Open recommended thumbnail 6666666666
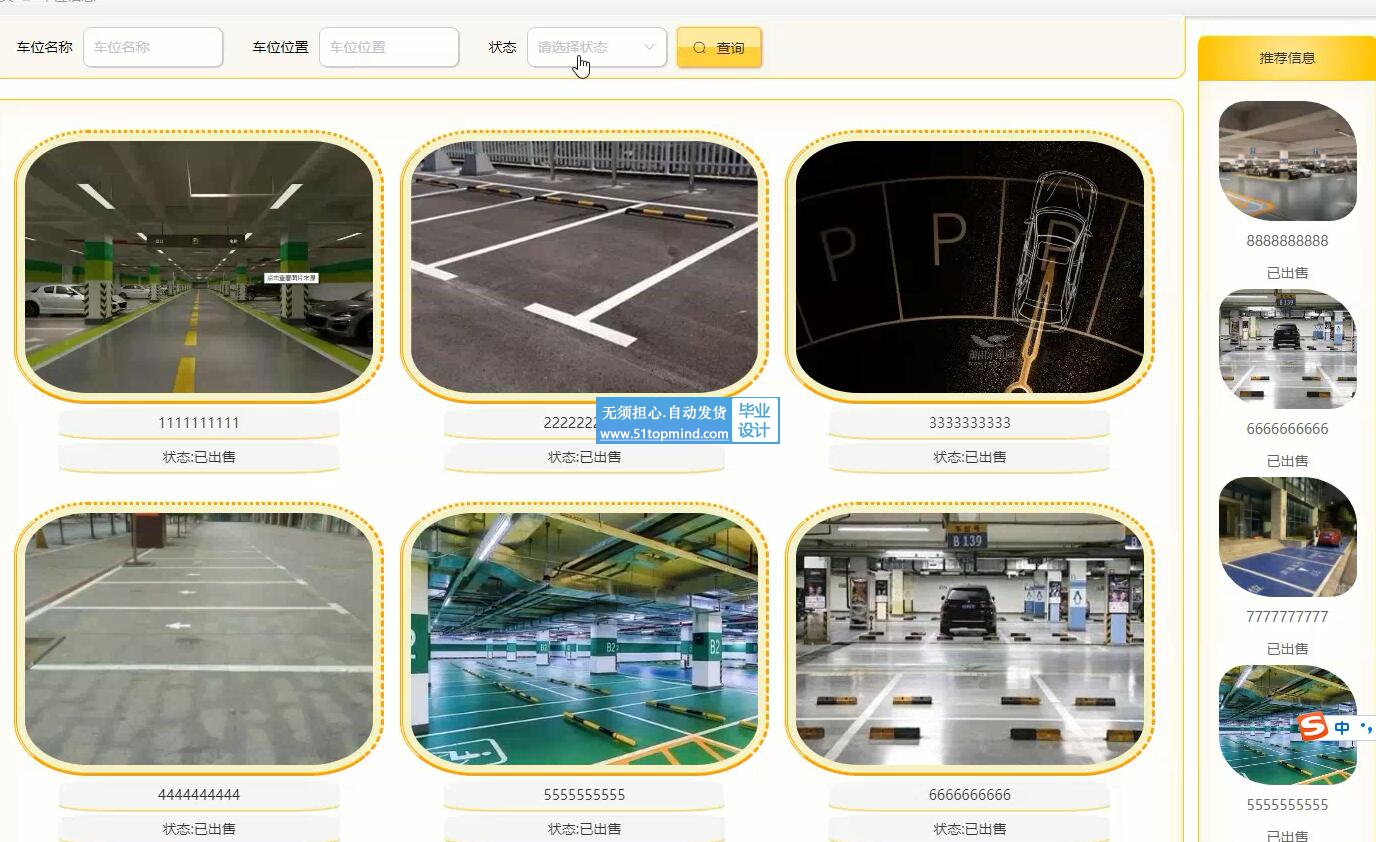The image size is (1376, 842). (1288, 349)
